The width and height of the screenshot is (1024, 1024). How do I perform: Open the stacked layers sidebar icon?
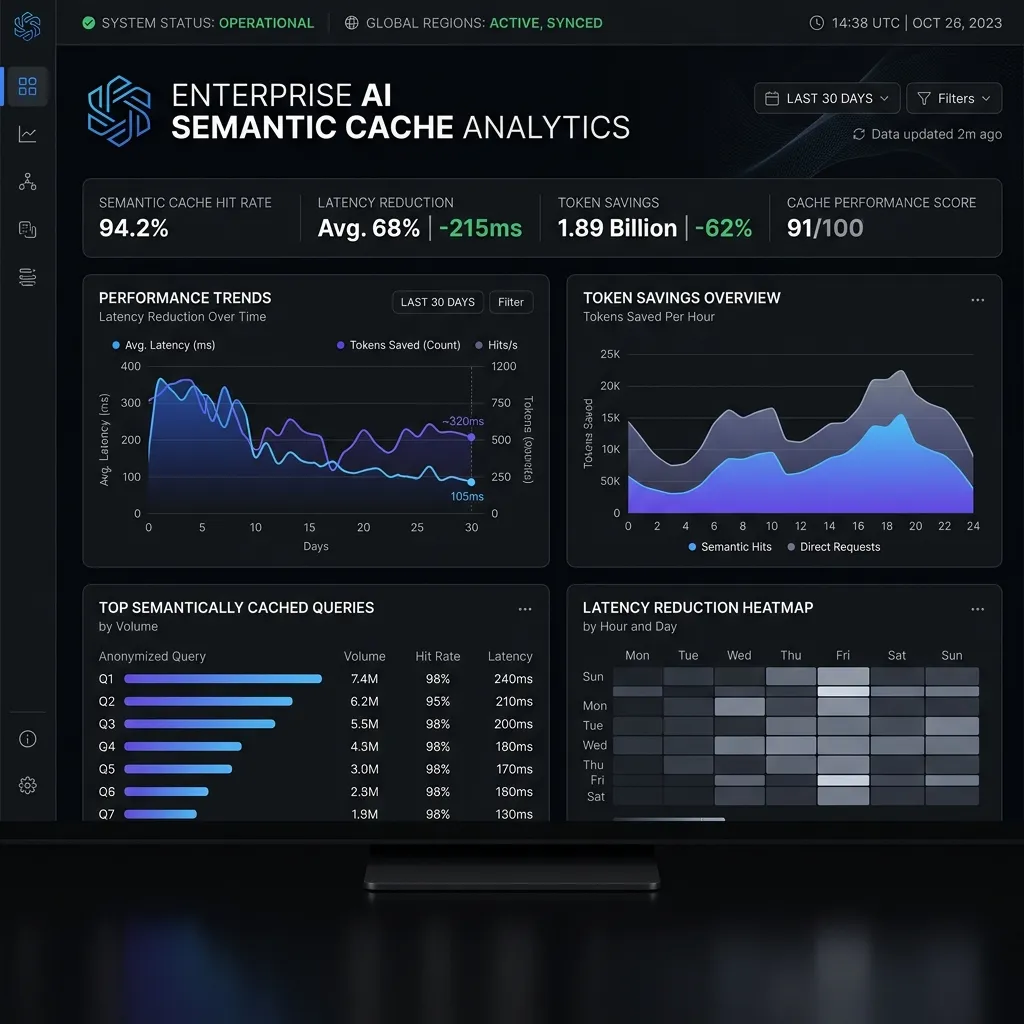point(27,277)
